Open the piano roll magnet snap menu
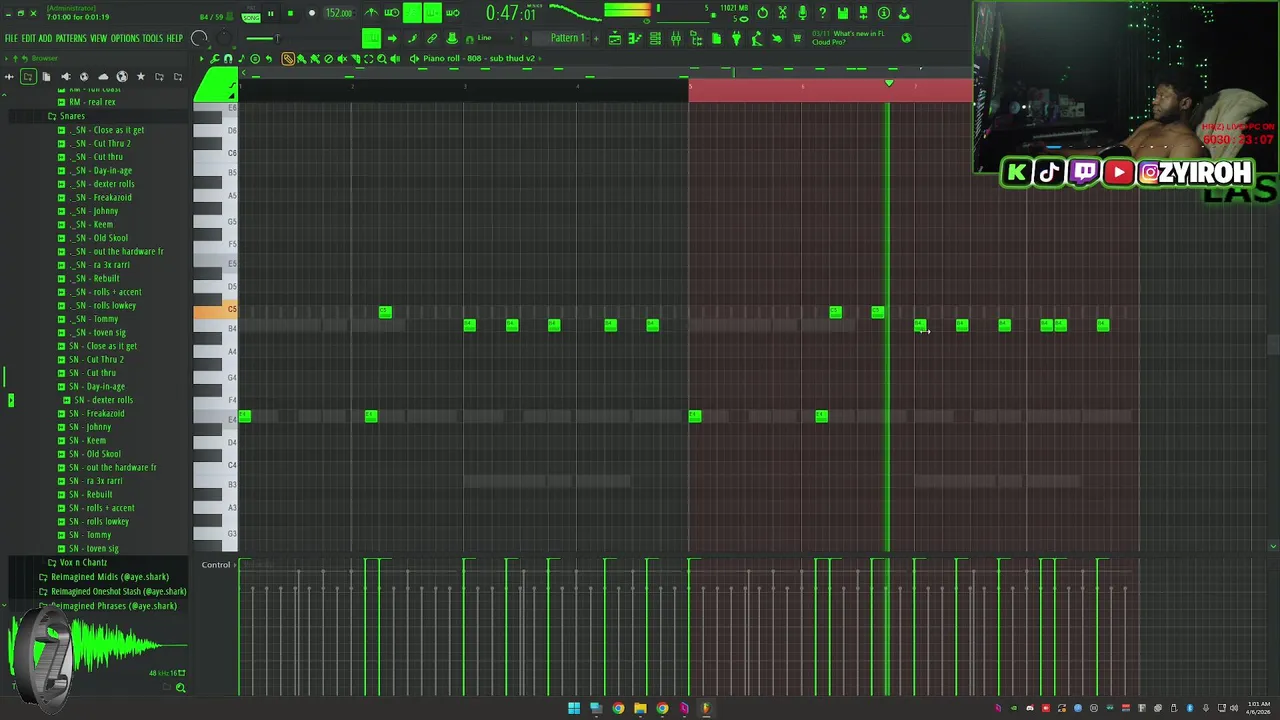 228,58
